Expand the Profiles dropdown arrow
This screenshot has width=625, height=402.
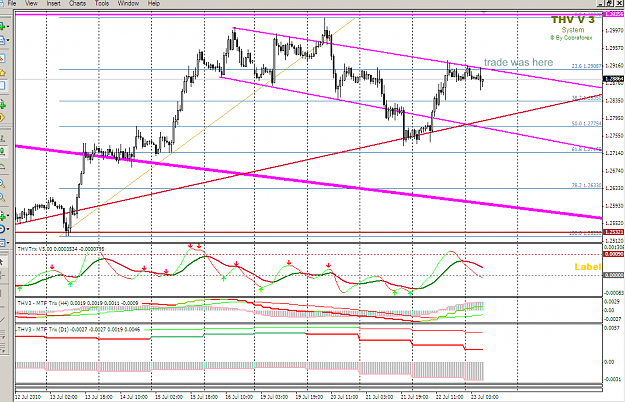pos(8,41)
